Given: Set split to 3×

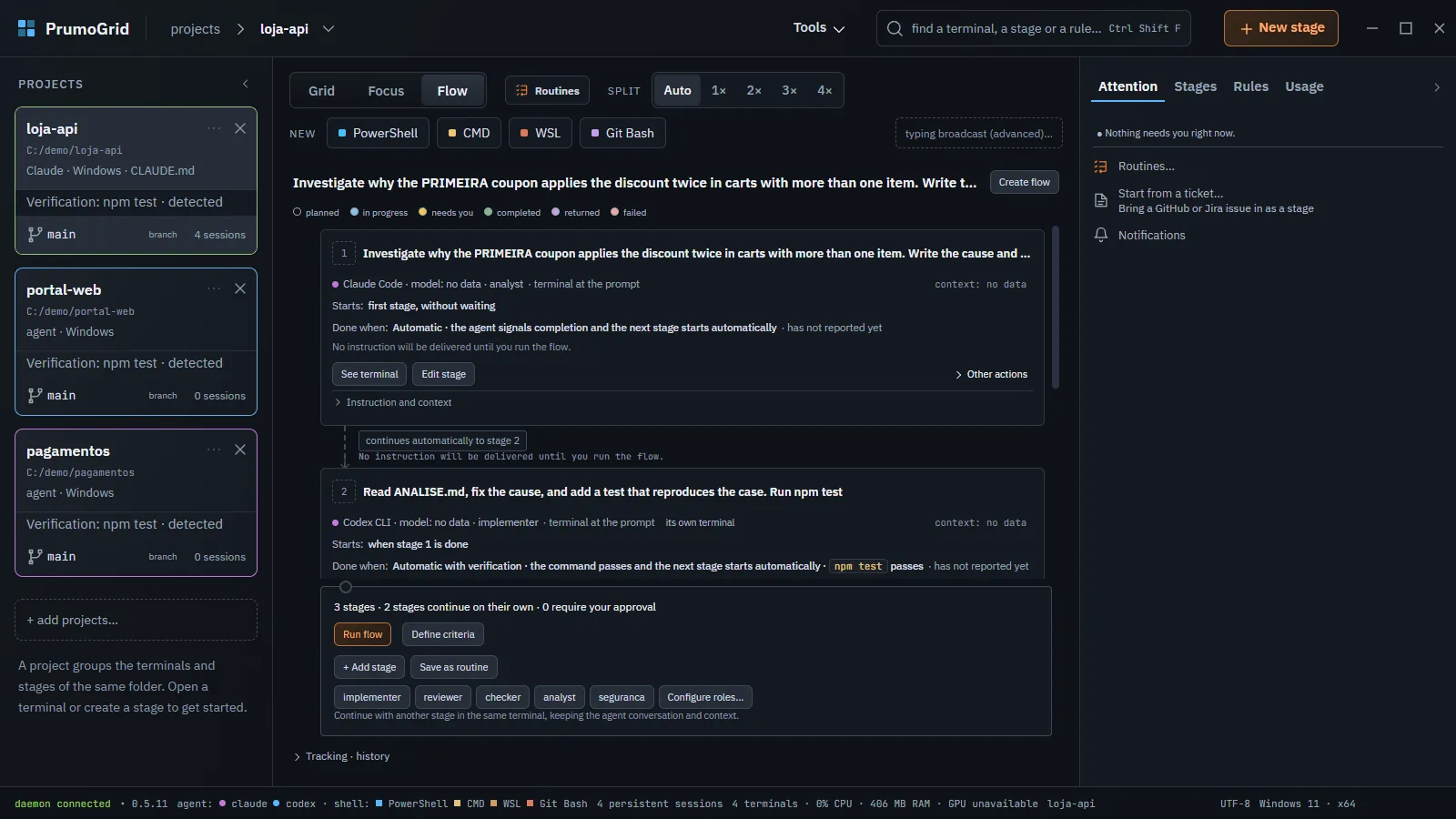Looking at the screenshot, I should (x=790, y=91).
